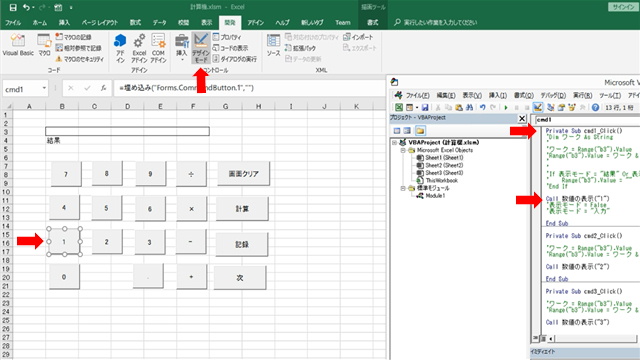Click サインイン (Sign in) button
The image size is (640, 360).
(x=623, y=7)
